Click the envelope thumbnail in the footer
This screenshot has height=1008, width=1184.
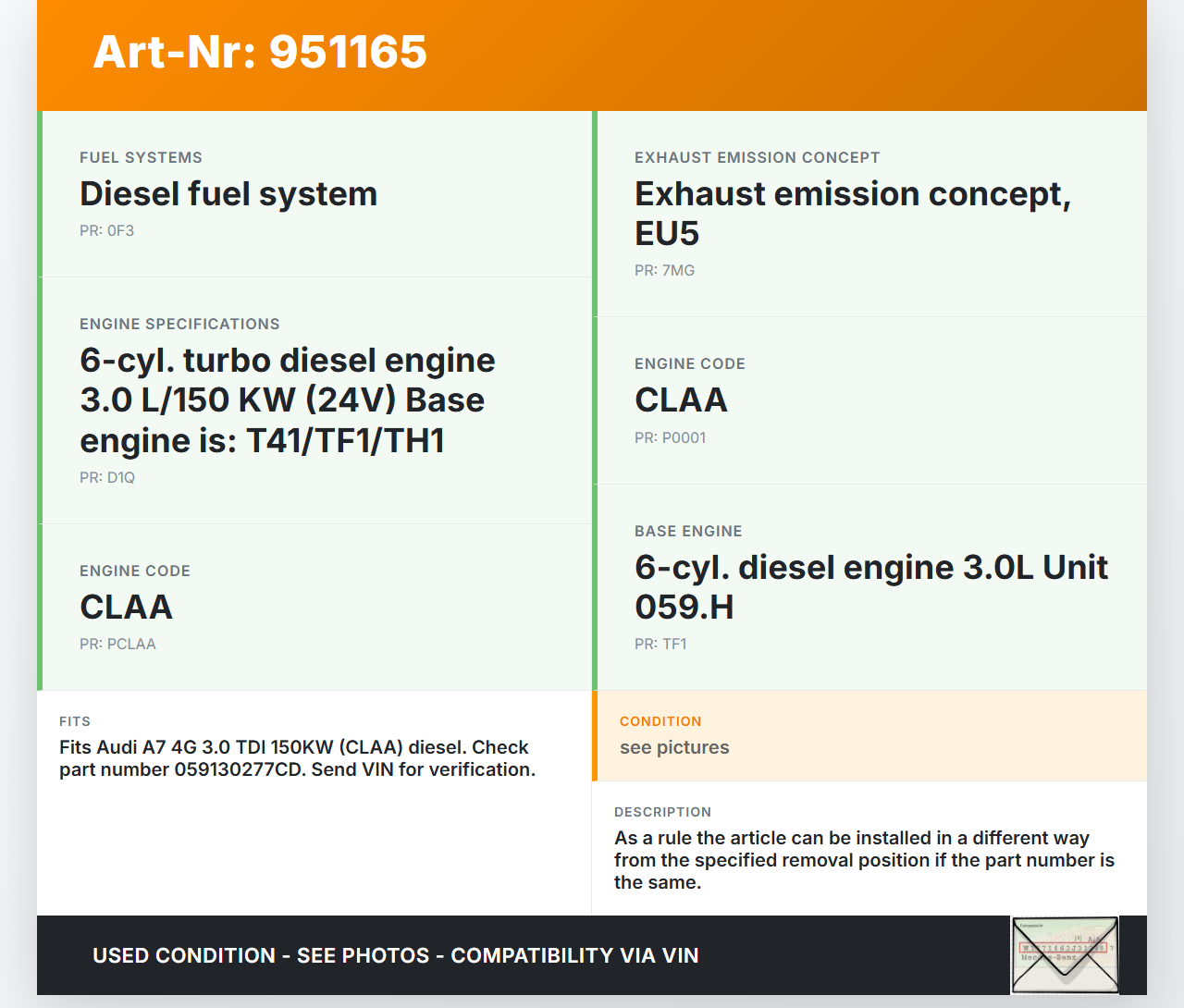pos(1065,954)
